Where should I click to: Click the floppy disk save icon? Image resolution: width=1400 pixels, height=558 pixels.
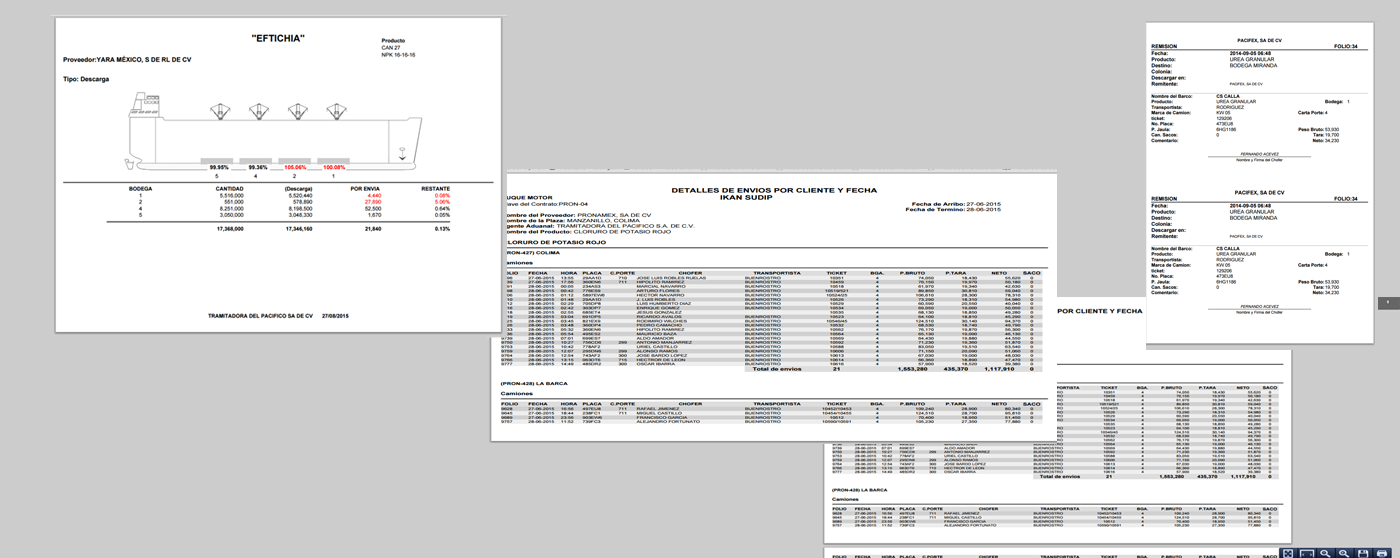1363,553
